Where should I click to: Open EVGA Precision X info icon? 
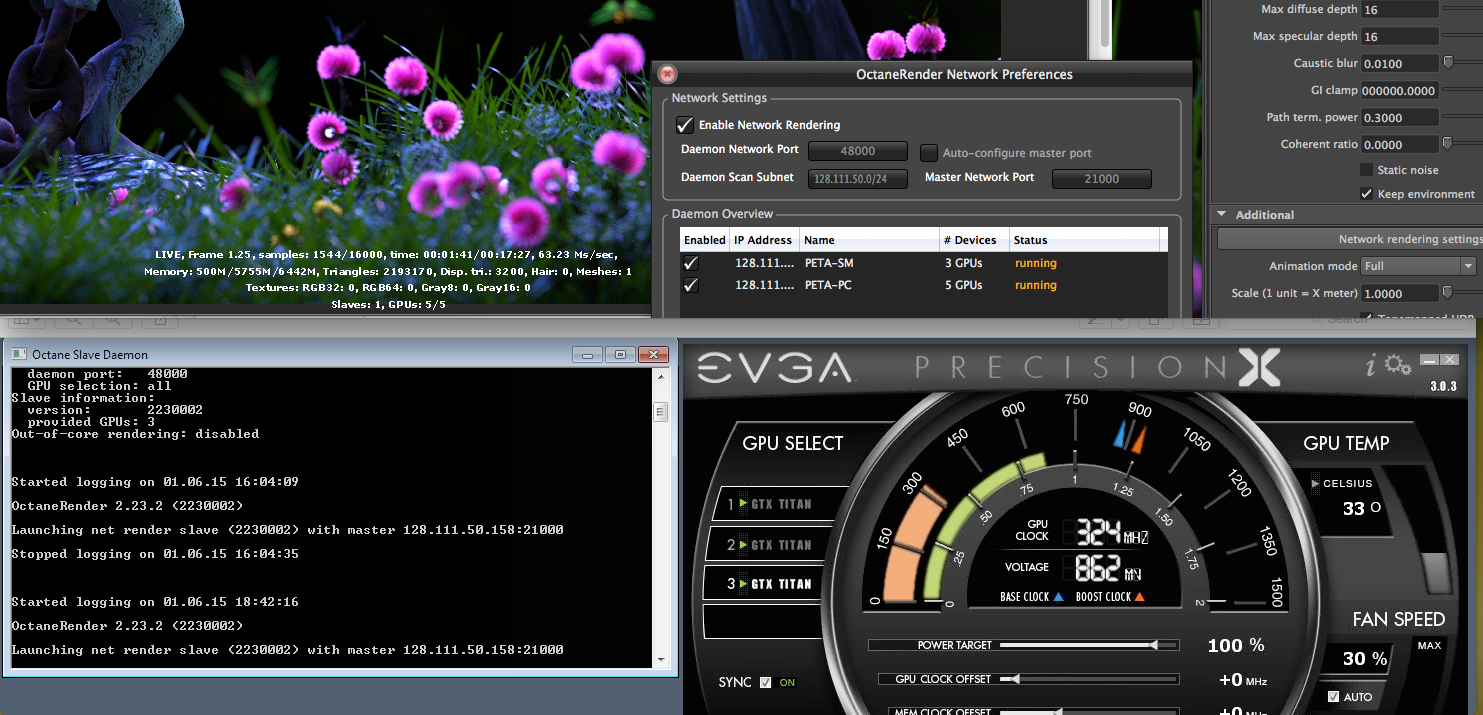coord(1372,367)
